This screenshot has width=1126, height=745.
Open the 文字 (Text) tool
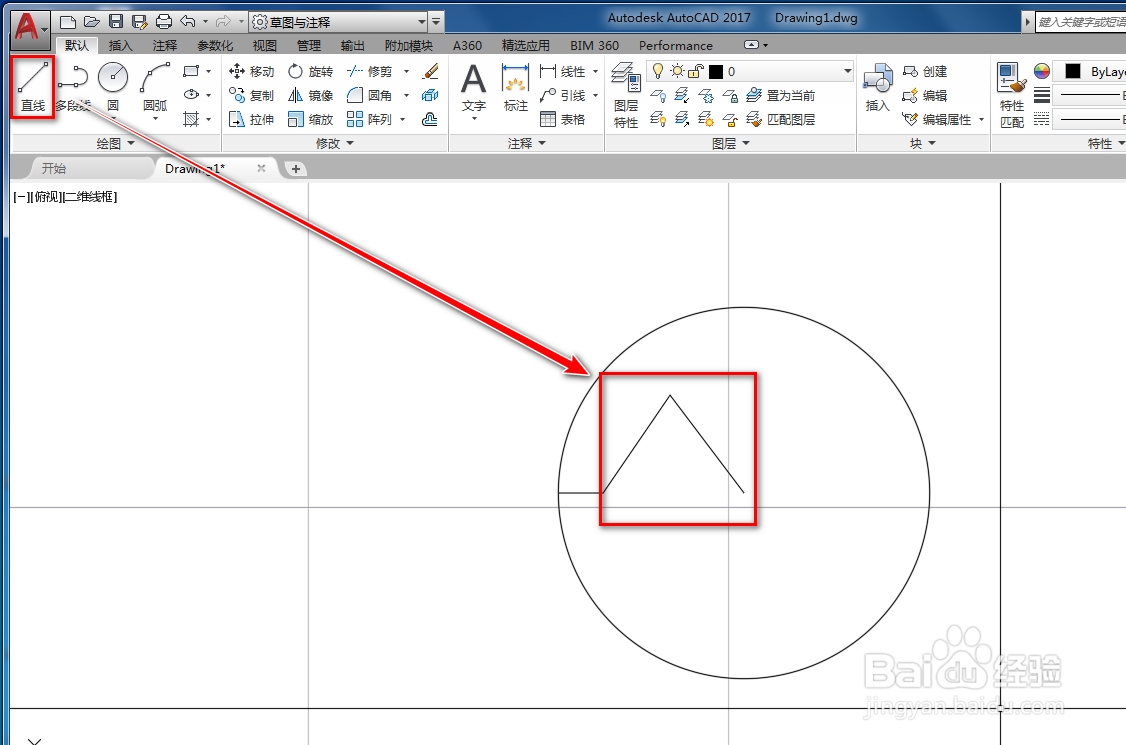(x=473, y=89)
